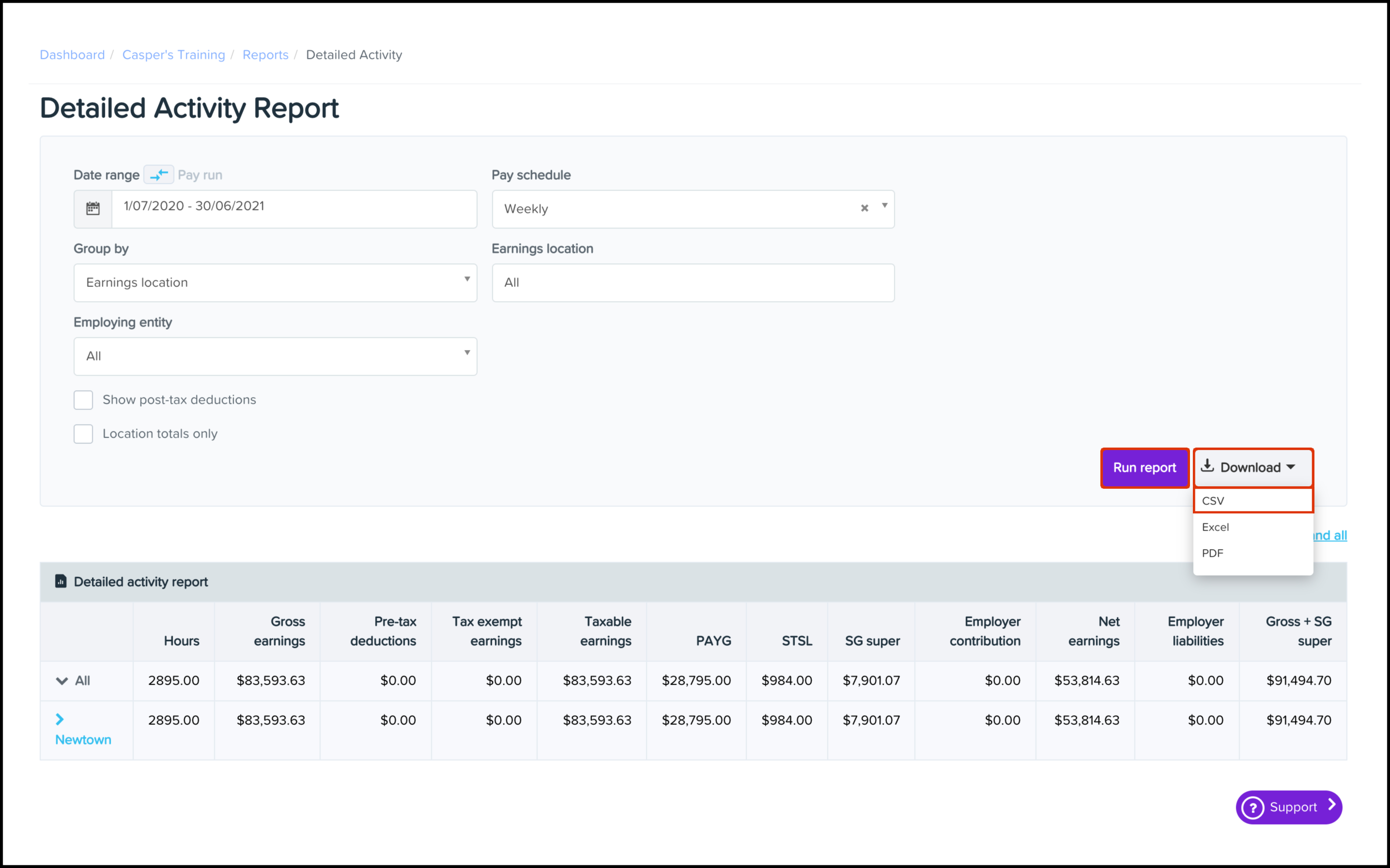
Task: Clear the Weekly pay schedule selection
Action: click(x=865, y=208)
